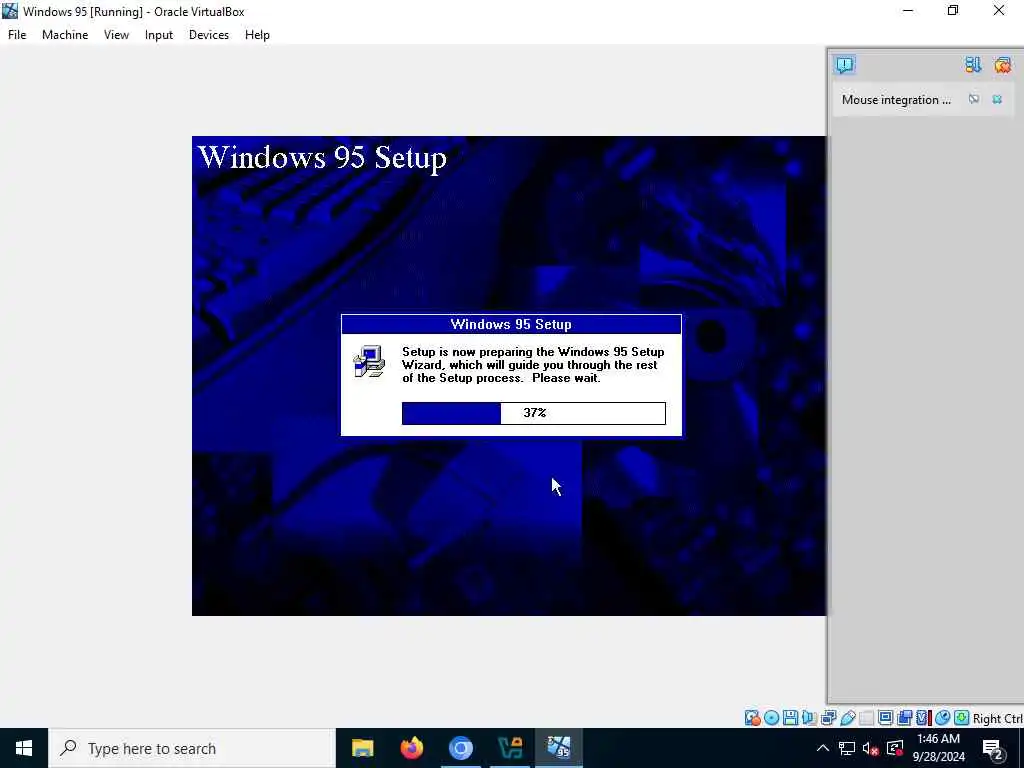Click the notification ordering icon
The image size is (1024, 768).
tap(973, 65)
